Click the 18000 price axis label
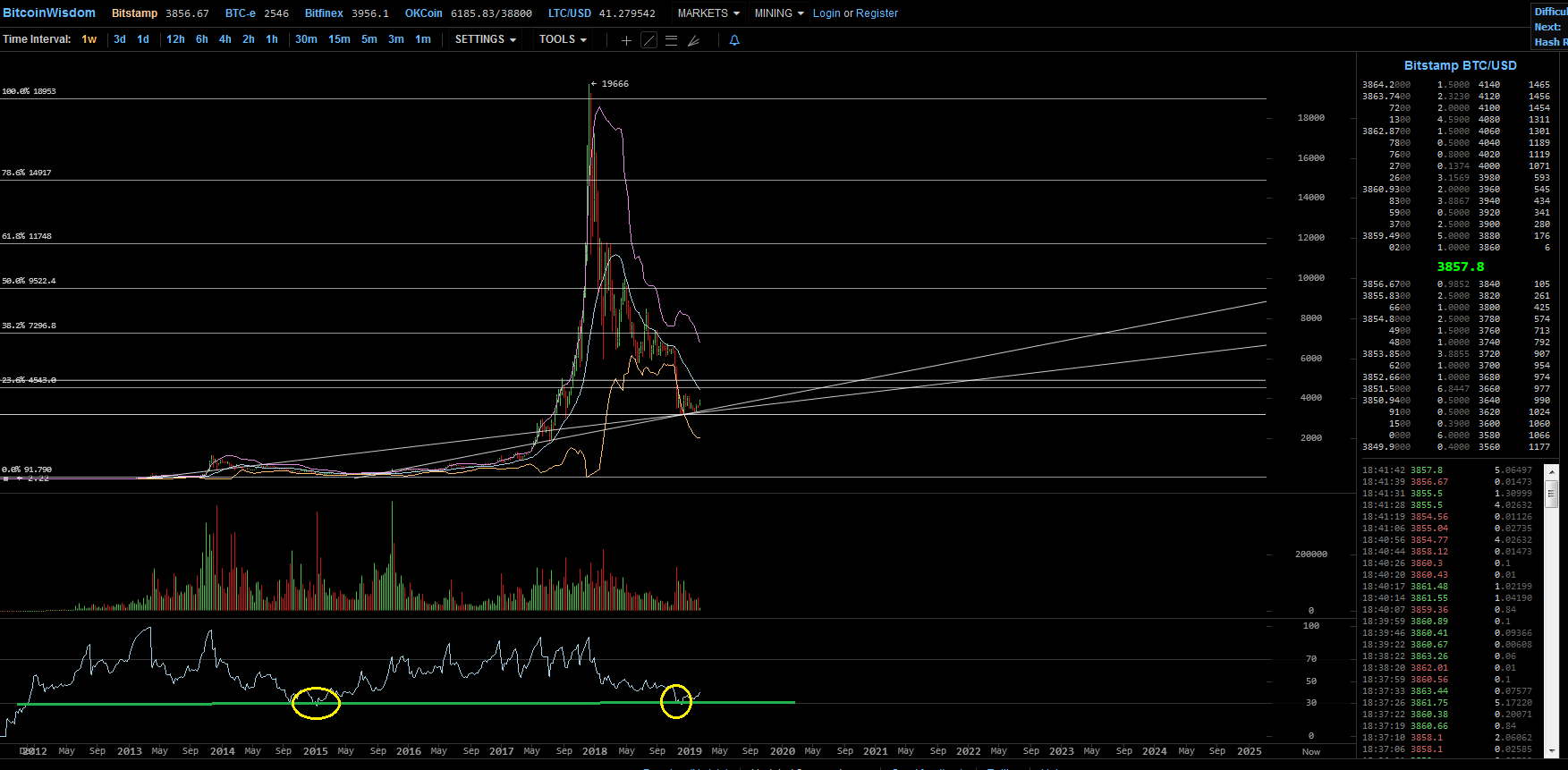Screen dimensions: 1568x770 pos(1311,118)
